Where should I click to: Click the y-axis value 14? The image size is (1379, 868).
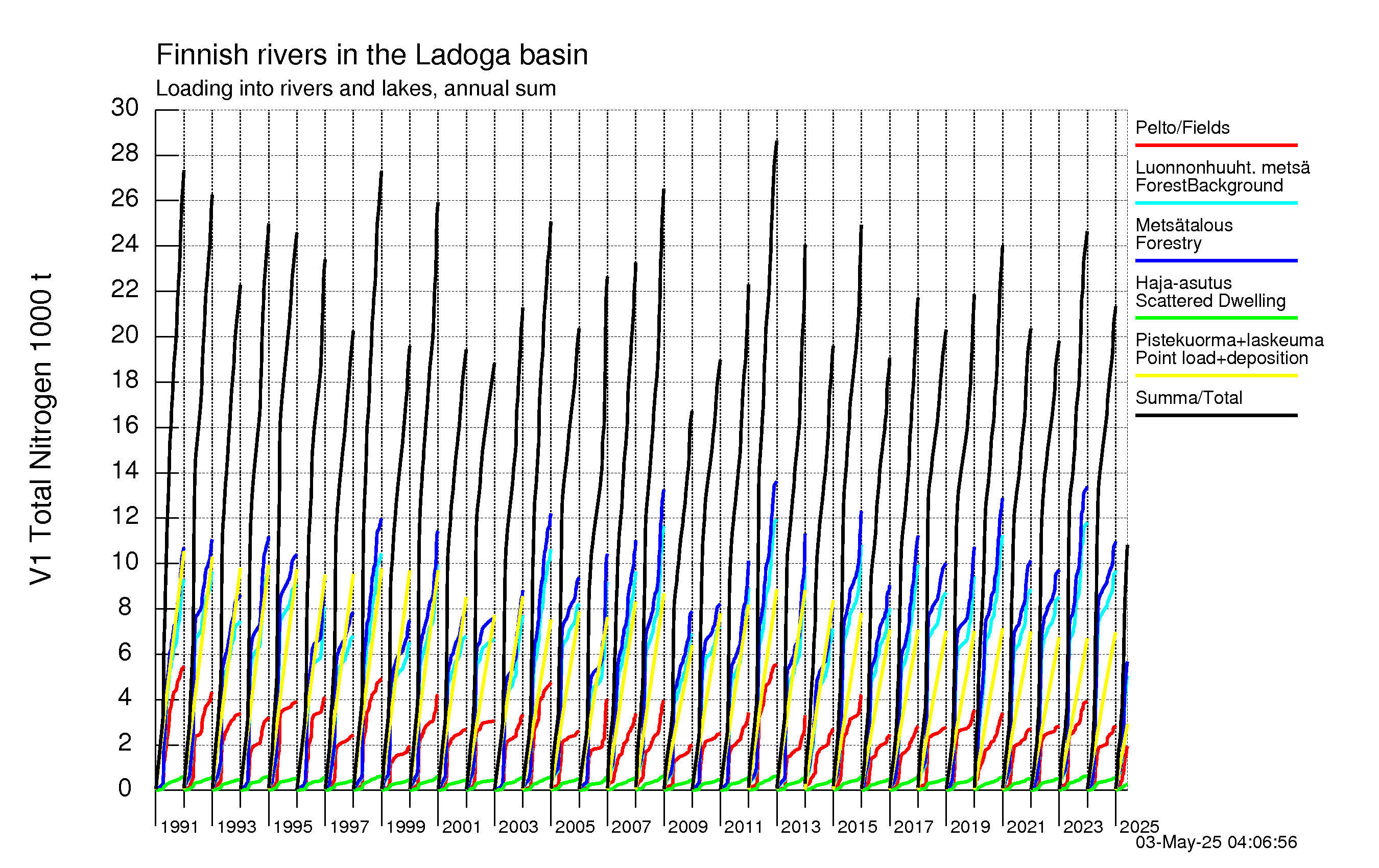(x=125, y=471)
